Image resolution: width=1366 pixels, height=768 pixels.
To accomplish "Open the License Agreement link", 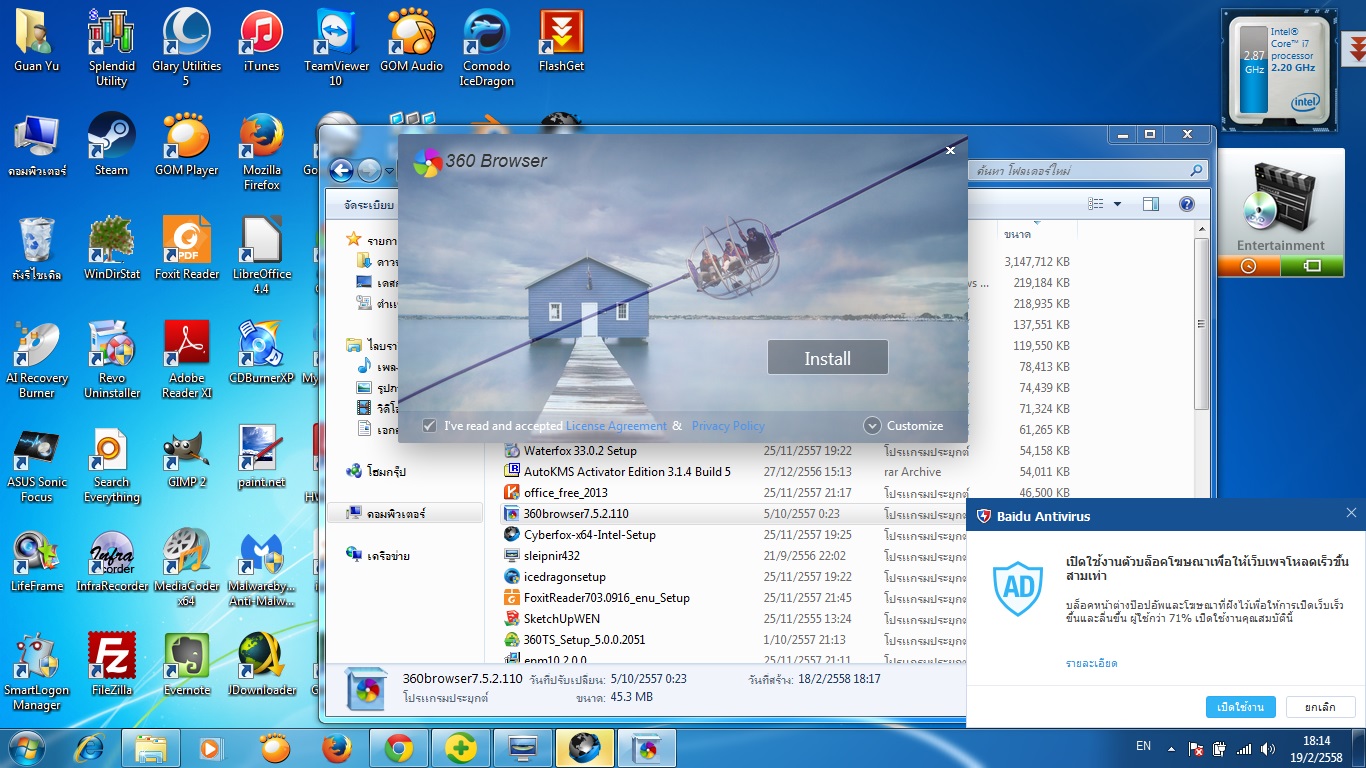I will coord(616,426).
